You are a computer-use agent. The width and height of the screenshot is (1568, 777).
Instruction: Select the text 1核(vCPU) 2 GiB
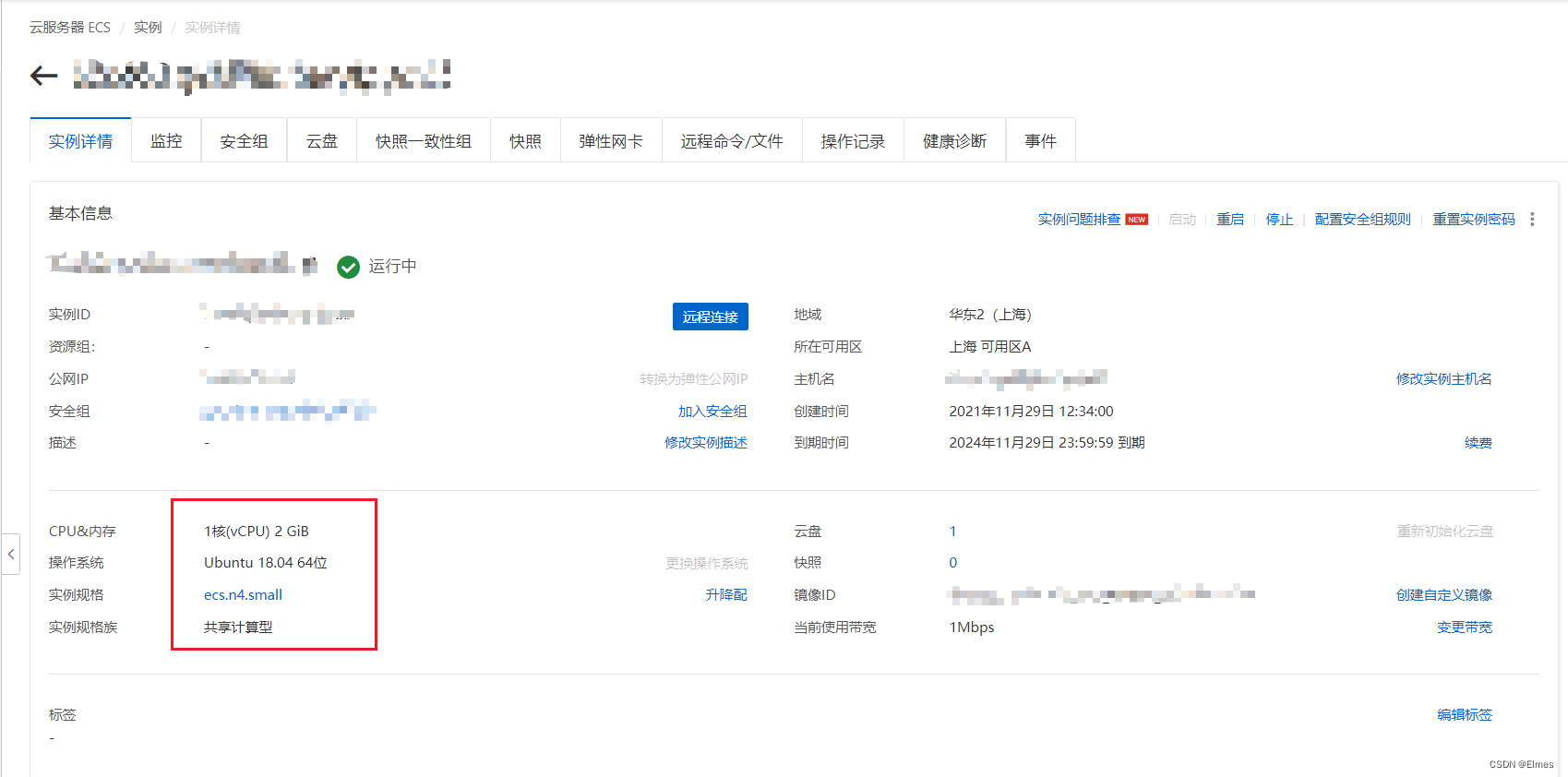[x=257, y=532]
